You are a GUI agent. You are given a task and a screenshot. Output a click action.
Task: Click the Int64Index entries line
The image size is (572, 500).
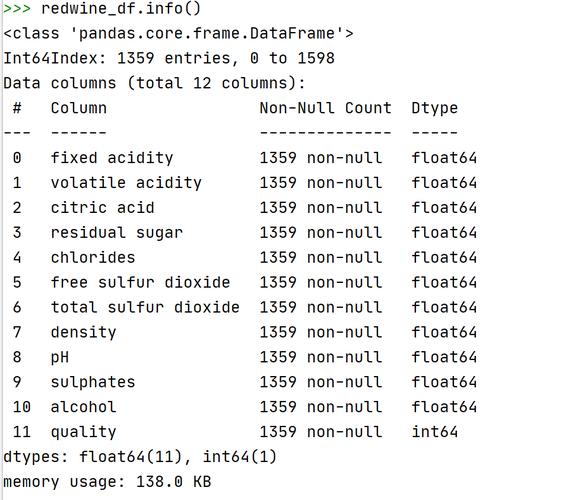(x=169, y=58)
